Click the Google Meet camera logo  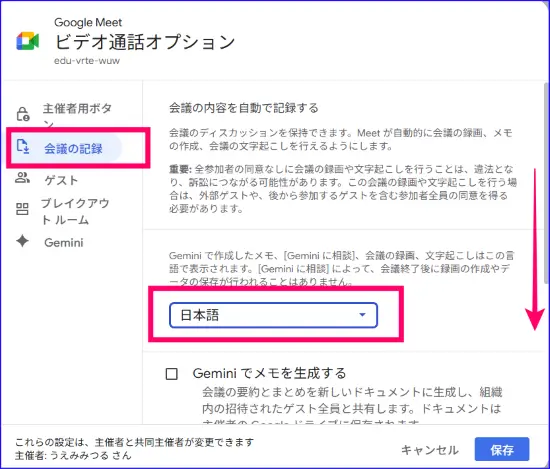coord(28,41)
